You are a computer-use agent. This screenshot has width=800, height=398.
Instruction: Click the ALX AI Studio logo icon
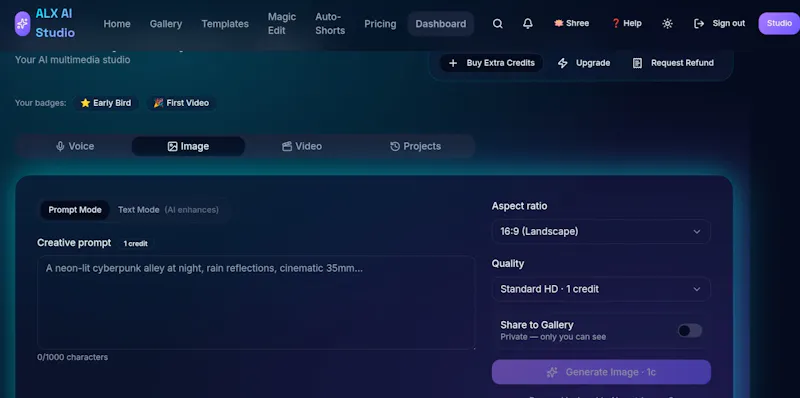(22, 23)
